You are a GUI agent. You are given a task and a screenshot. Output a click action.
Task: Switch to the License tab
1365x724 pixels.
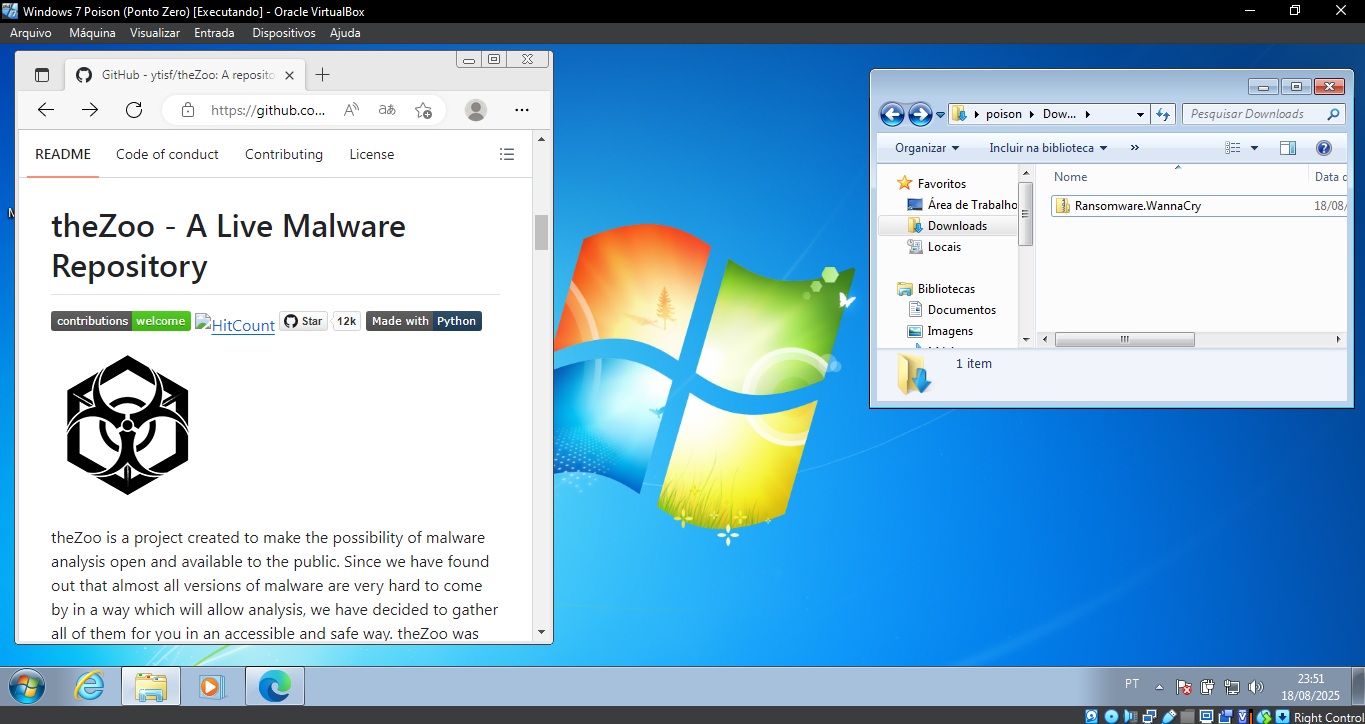[x=372, y=155]
